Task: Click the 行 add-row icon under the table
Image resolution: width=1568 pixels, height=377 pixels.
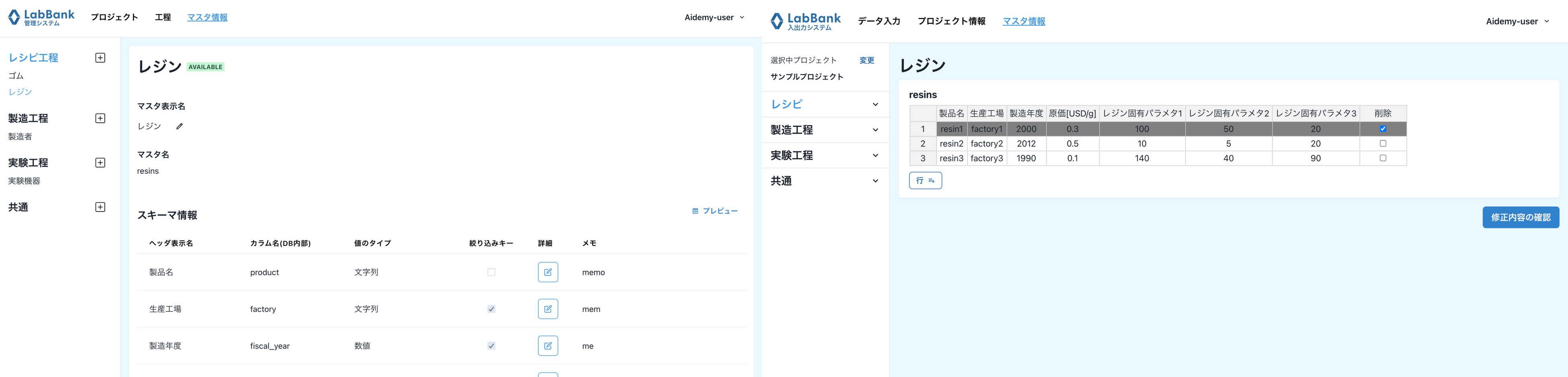Action: pyautogui.click(x=925, y=180)
